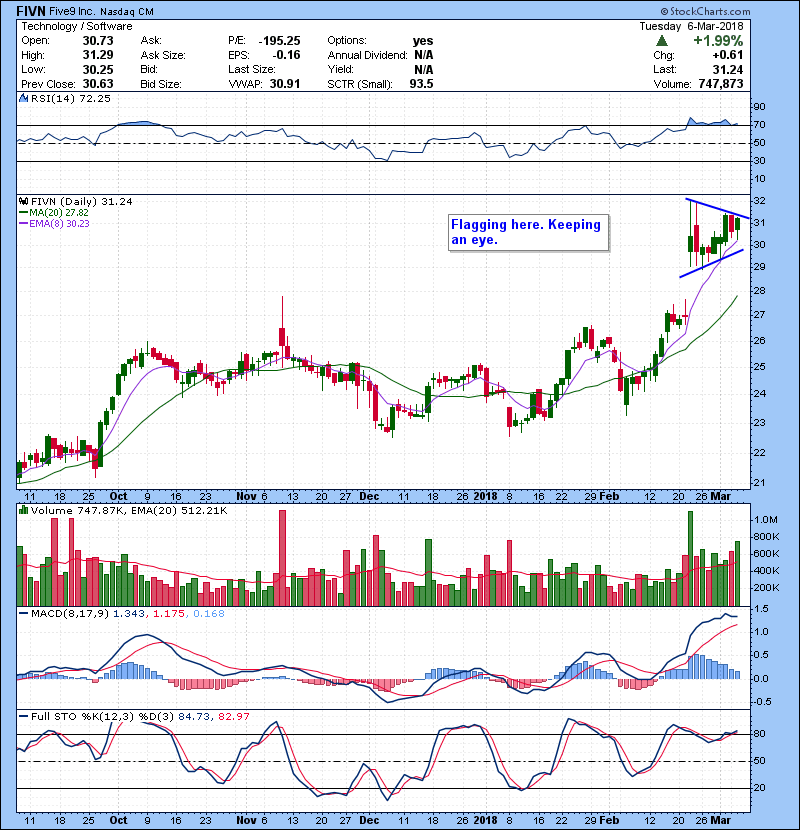Image resolution: width=800 pixels, height=830 pixels.
Task: Click the tallest green volume bar in late February
Action: point(690,558)
